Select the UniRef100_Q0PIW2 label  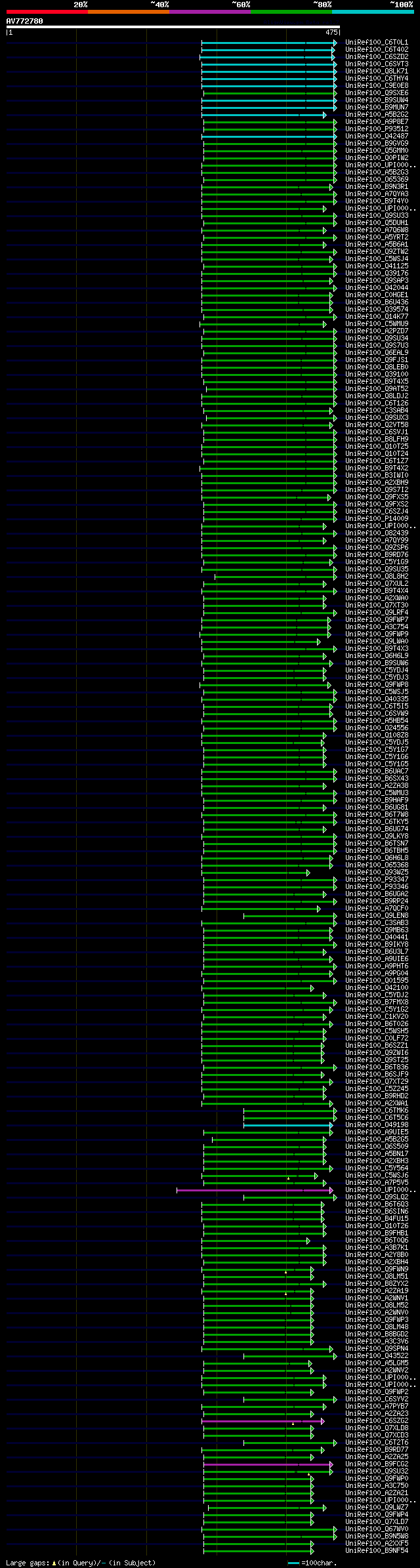click(377, 157)
